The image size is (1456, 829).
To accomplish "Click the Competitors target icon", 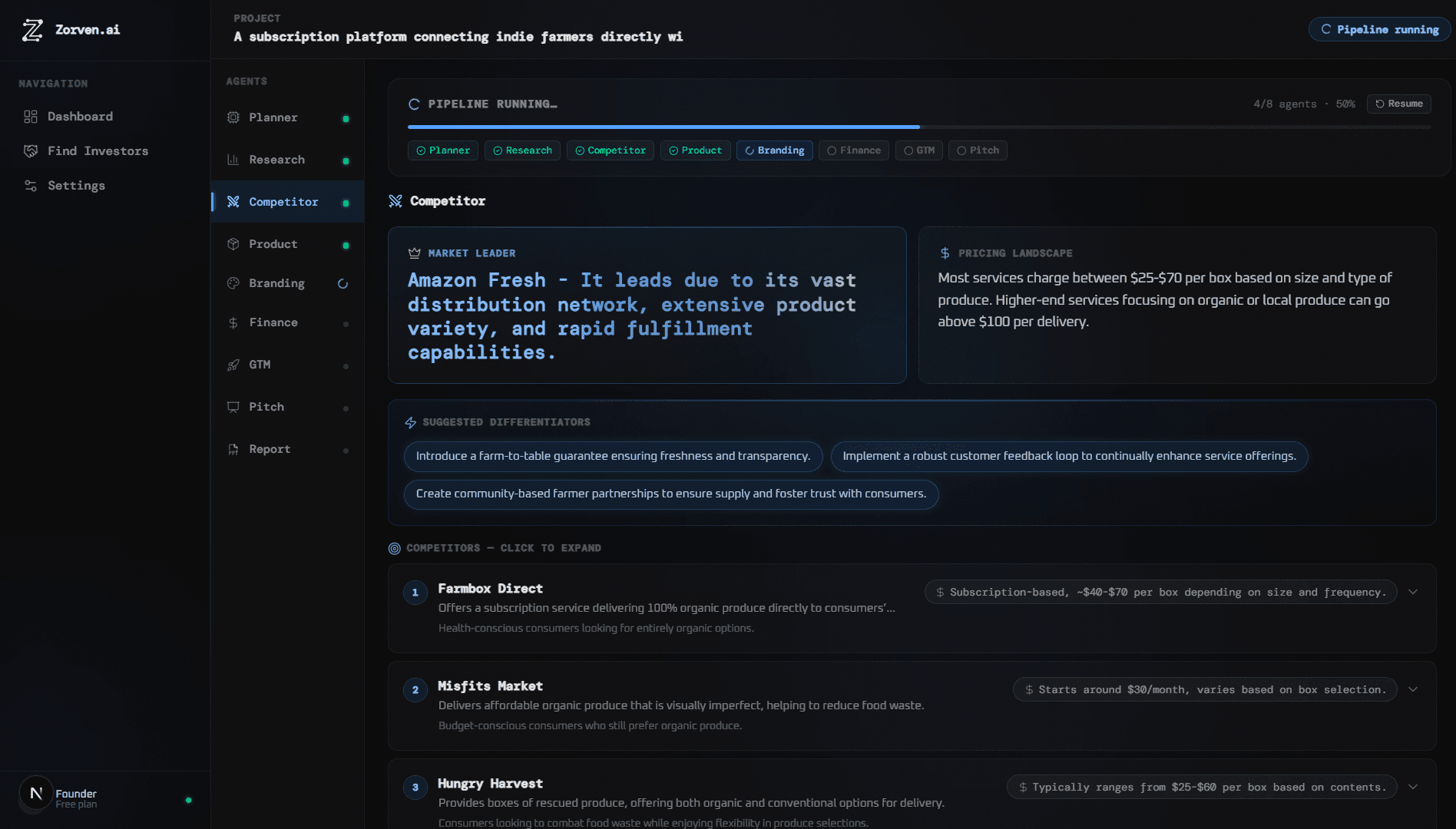I will (395, 548).
